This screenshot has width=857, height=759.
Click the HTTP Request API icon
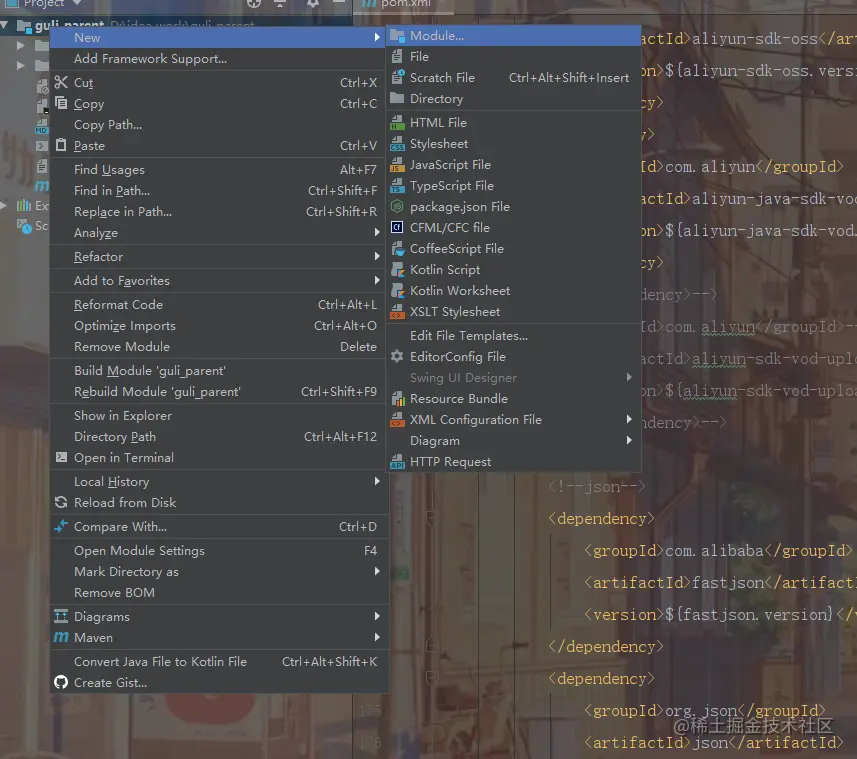coord(397,462)
